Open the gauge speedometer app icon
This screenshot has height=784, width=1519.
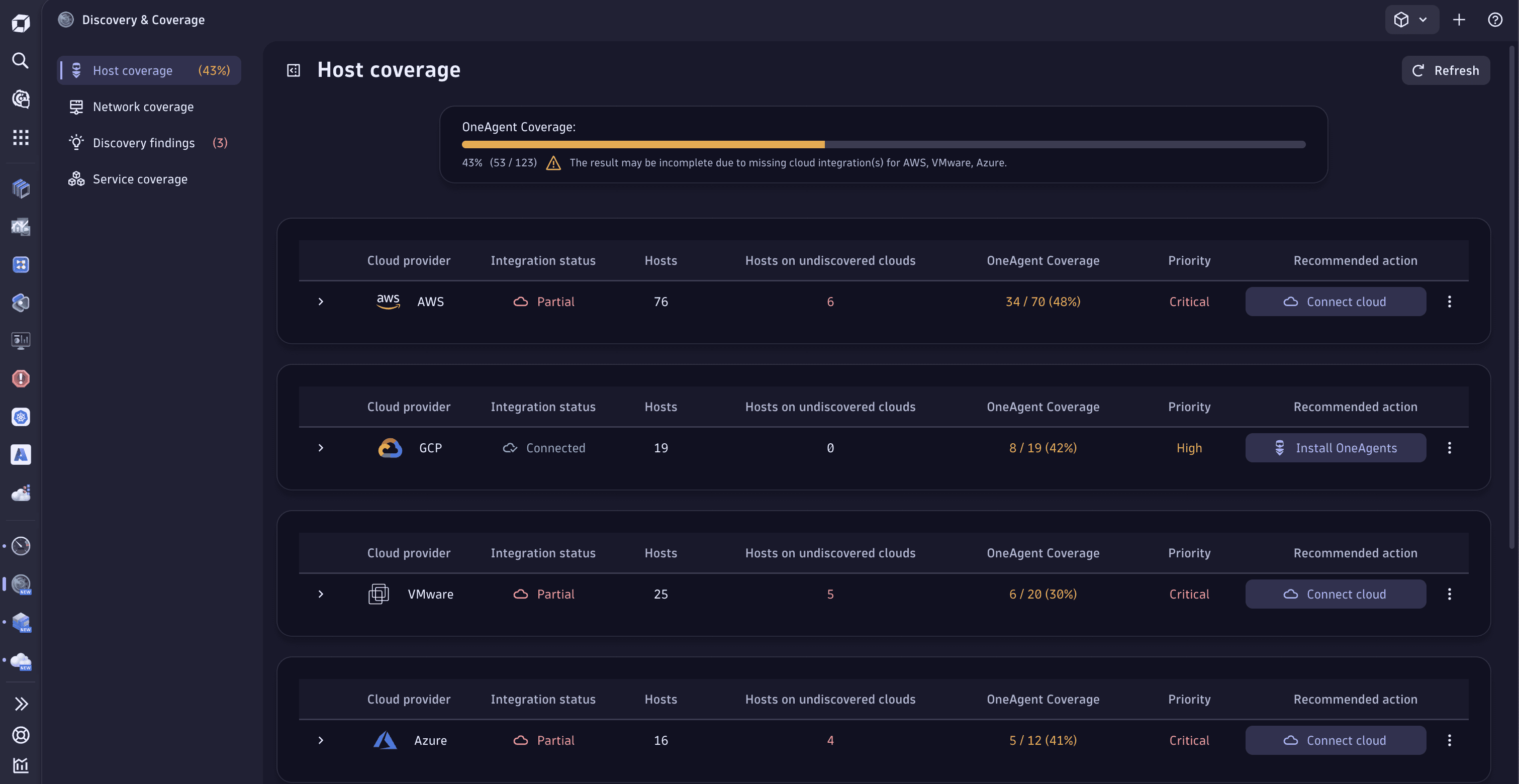21,546
